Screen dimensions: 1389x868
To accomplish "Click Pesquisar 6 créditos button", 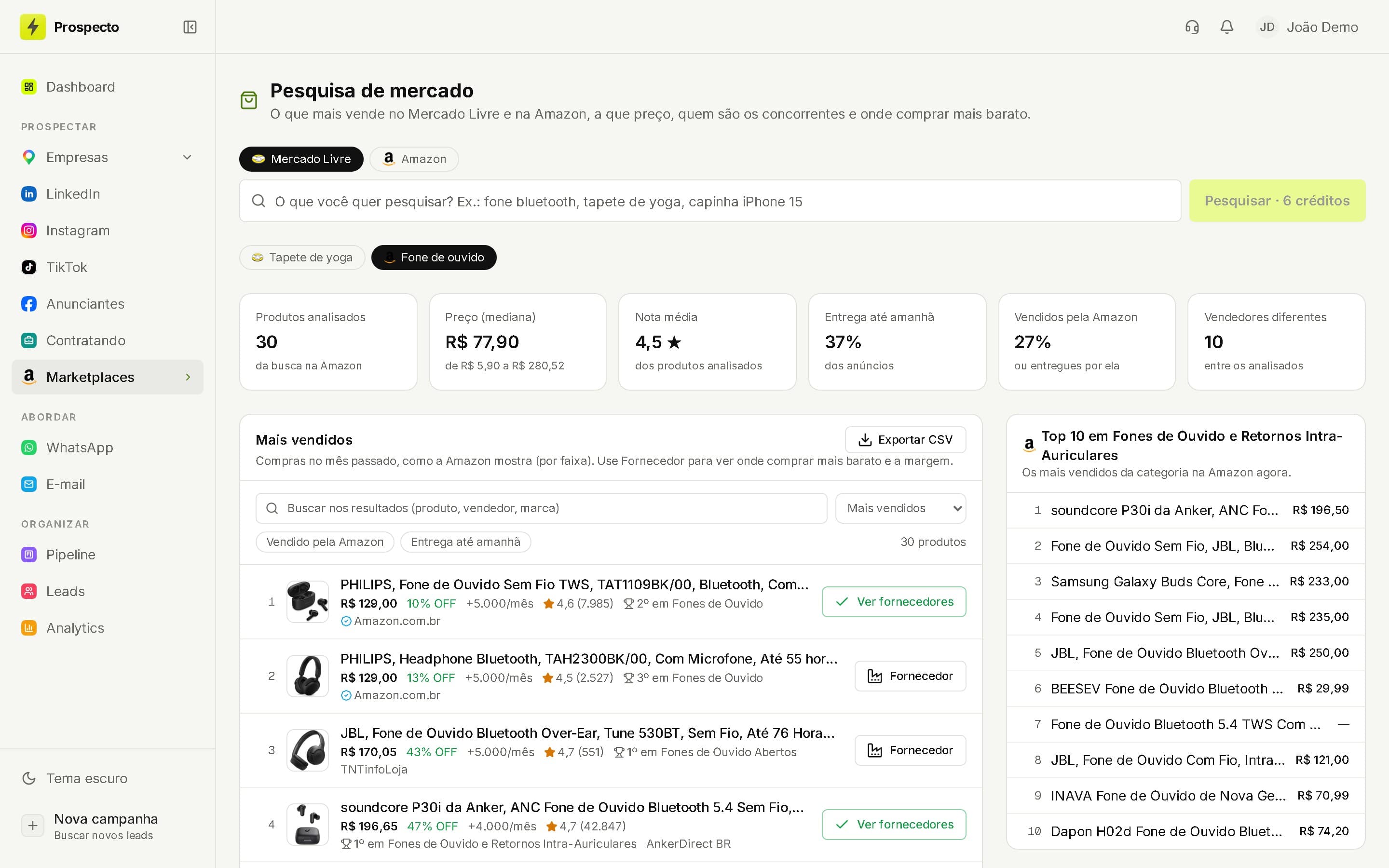I will point(1277,201).
